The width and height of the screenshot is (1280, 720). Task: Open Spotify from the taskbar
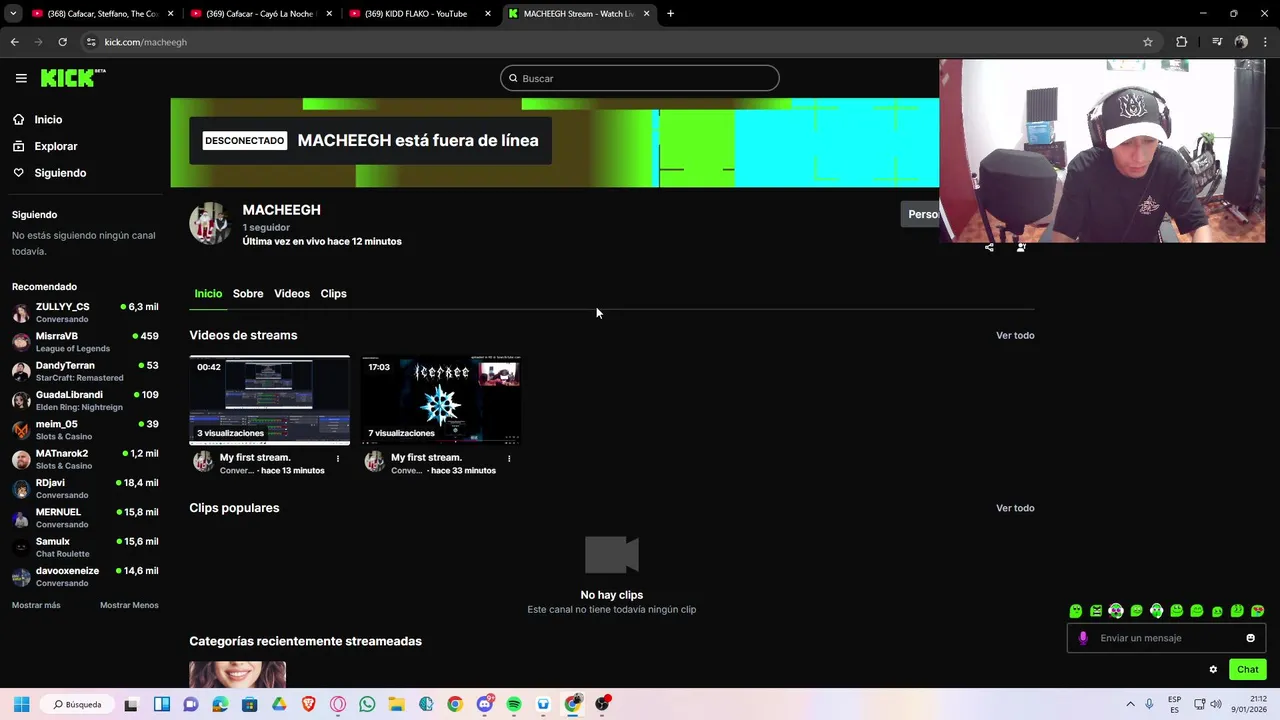pos(514,704)
